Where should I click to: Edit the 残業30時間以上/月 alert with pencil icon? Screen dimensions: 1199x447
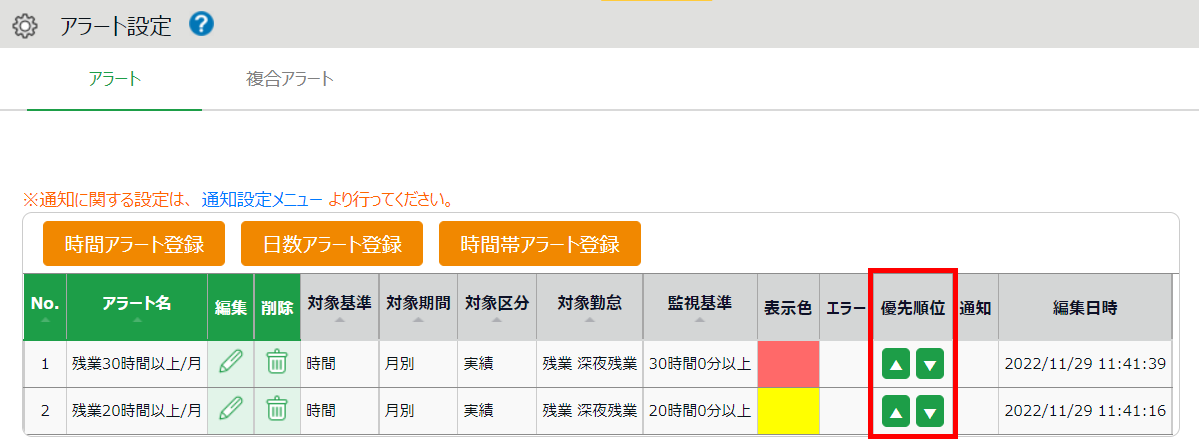tap(230, 363)
